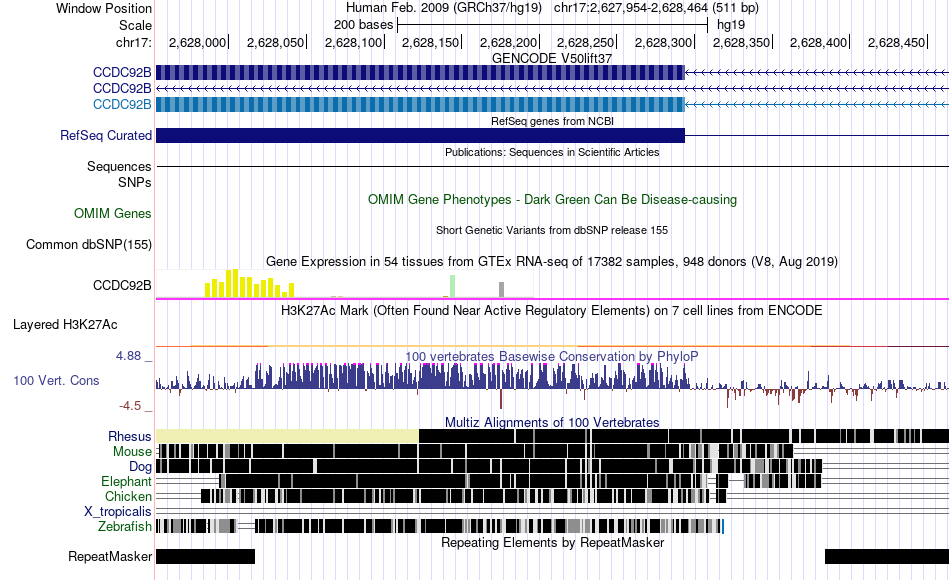Open the 100 Vert. Cons track label
Screen dimensions: 950x580
[56, 381]
